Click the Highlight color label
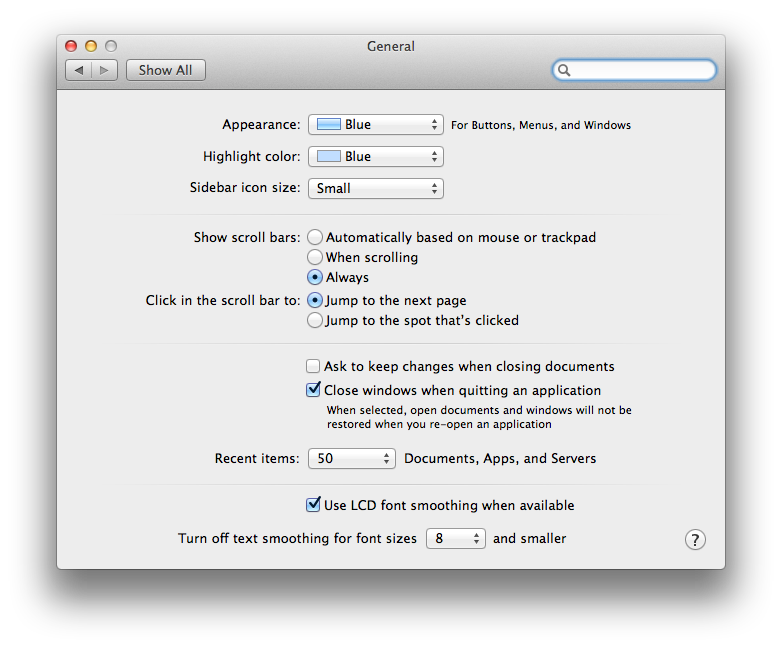 click(251, 157)
